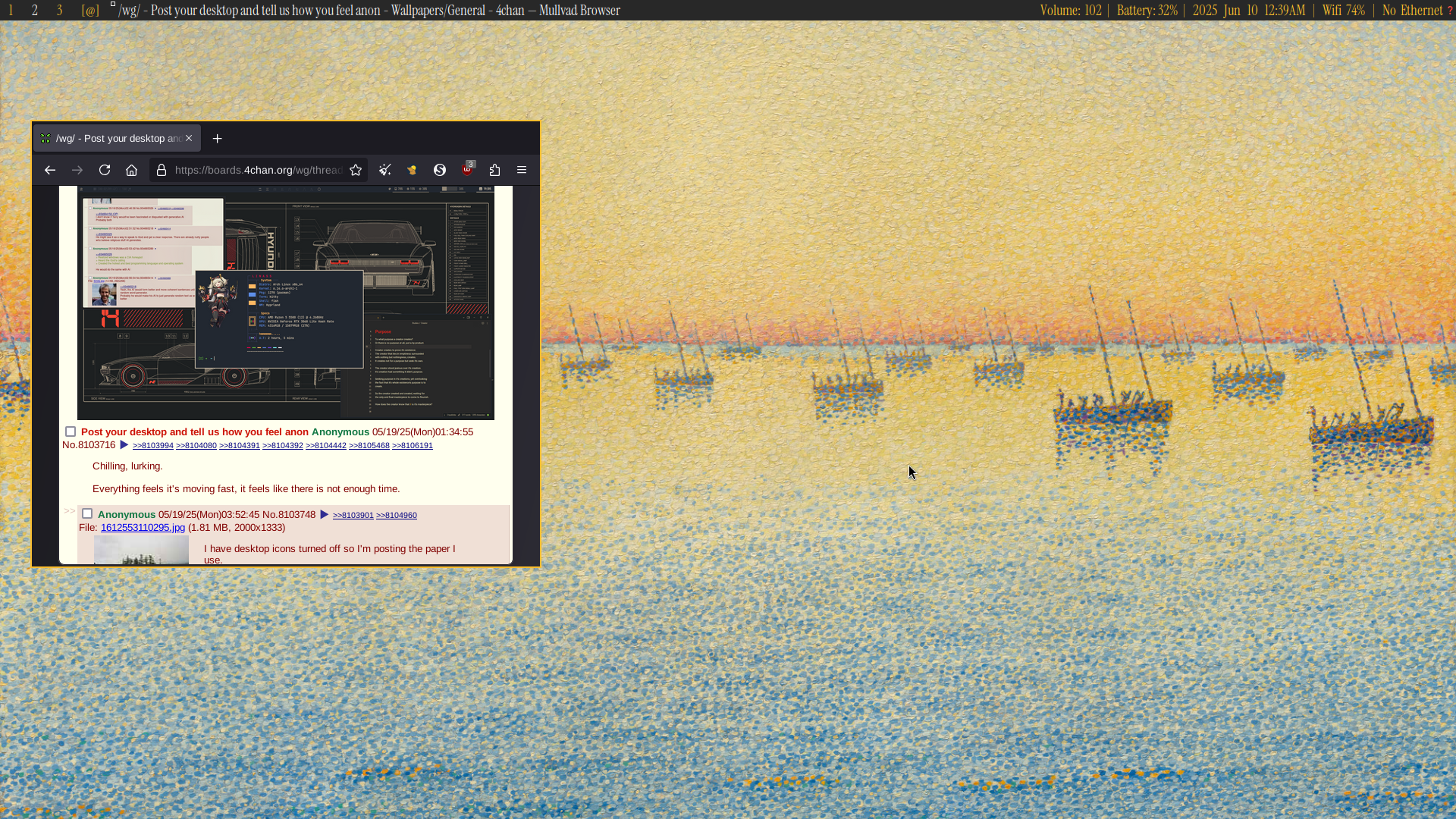Screen dimensions: 1456x819
Task: Follow the reply link >>8103994
Action: click(153, 446)
